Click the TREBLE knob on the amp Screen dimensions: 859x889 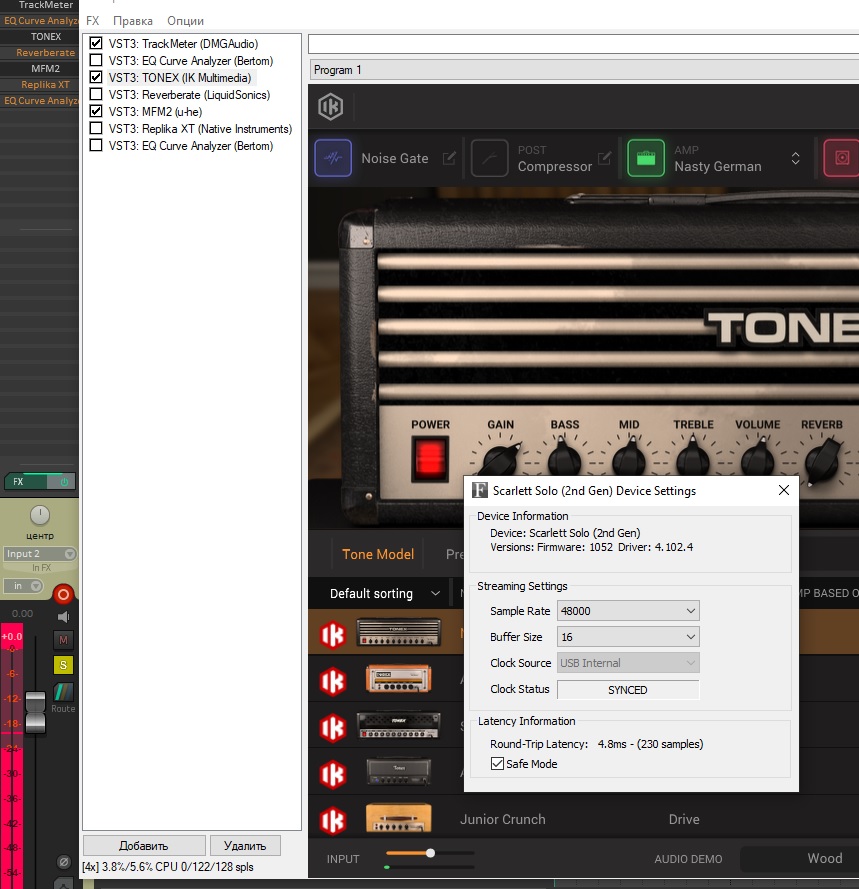point(693,459)
